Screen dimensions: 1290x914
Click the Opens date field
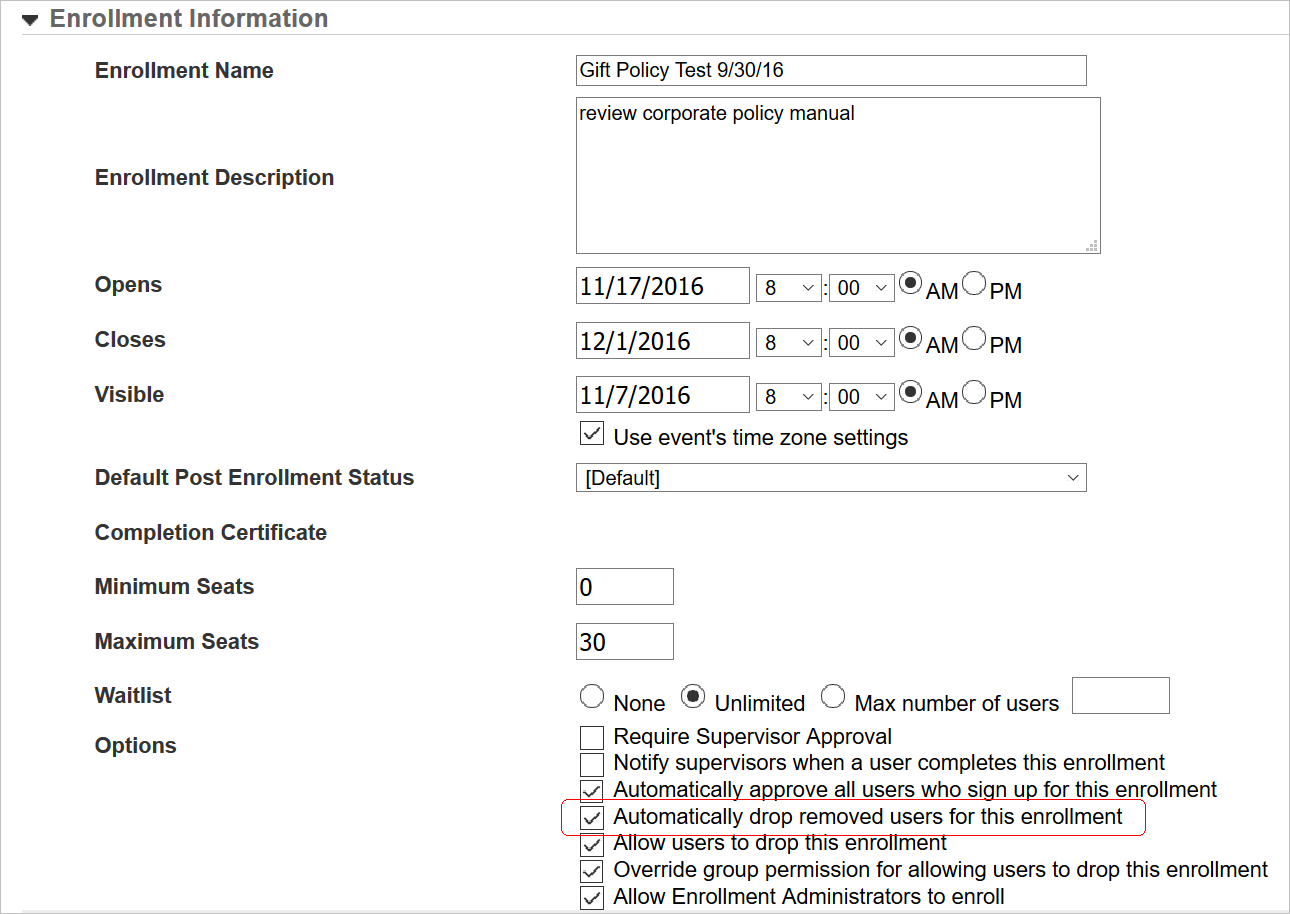coord(663,286)
